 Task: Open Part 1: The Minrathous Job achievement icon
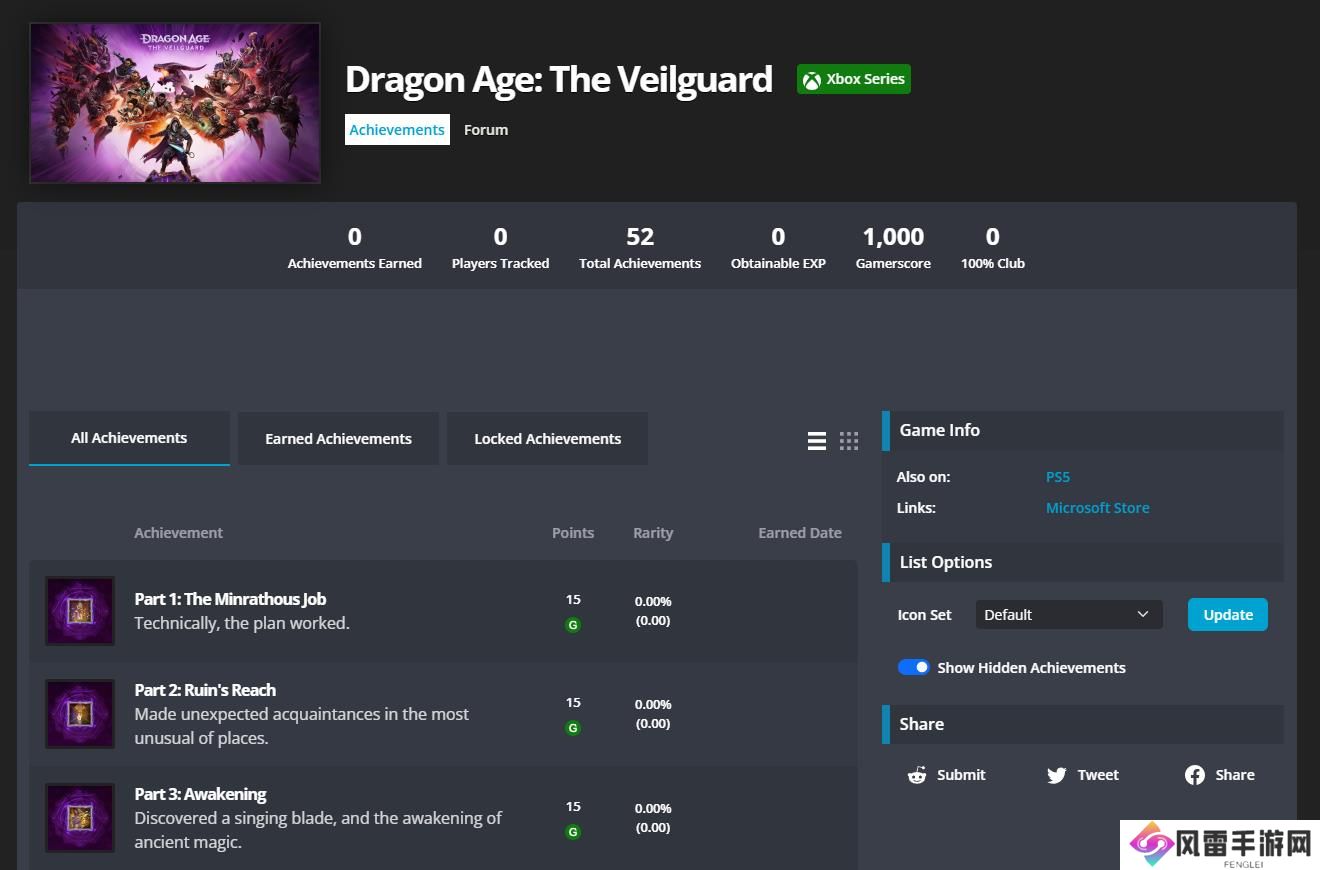(x=80, y=611)
